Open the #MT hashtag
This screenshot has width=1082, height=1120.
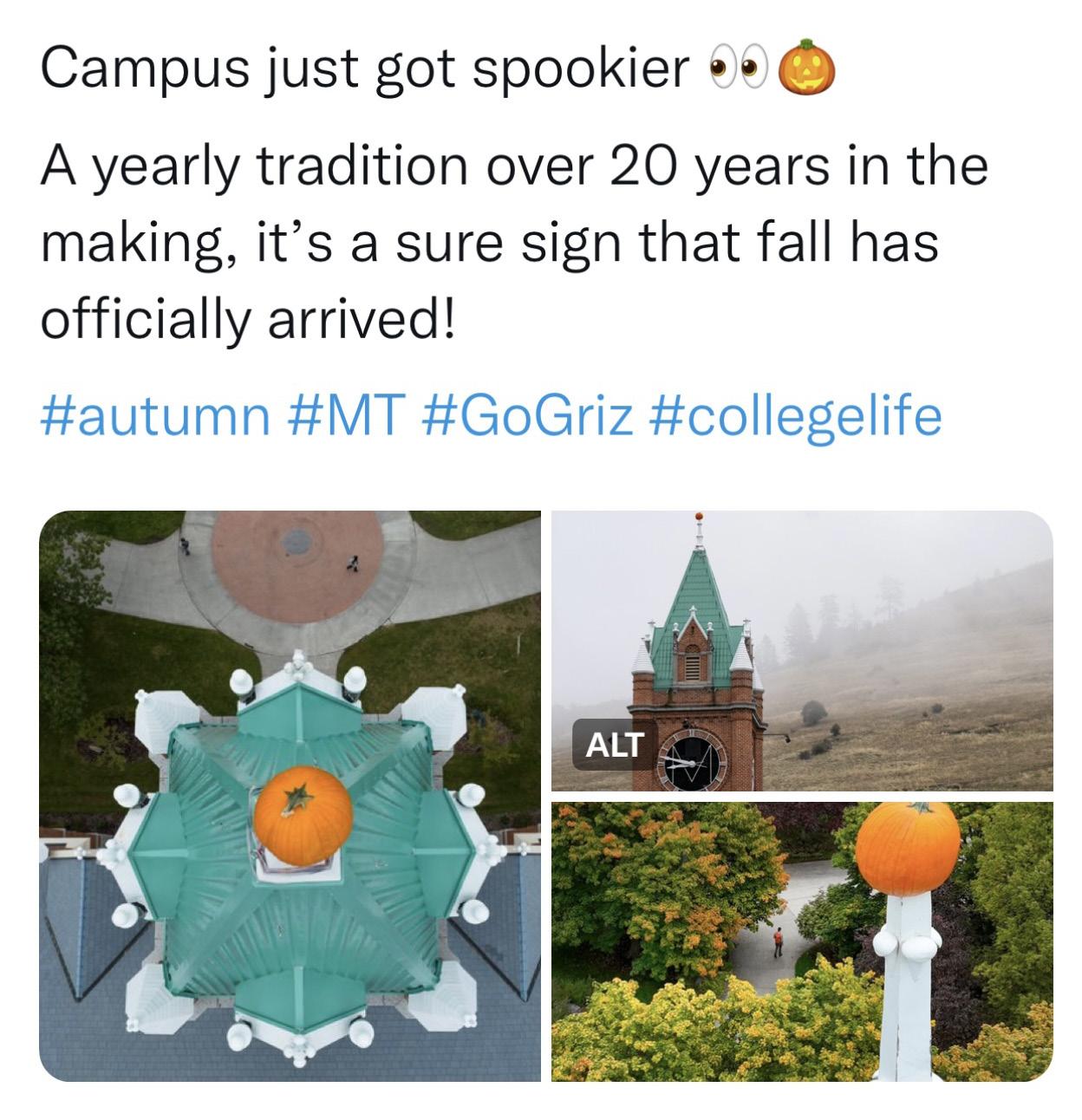(x=344, y=415)
